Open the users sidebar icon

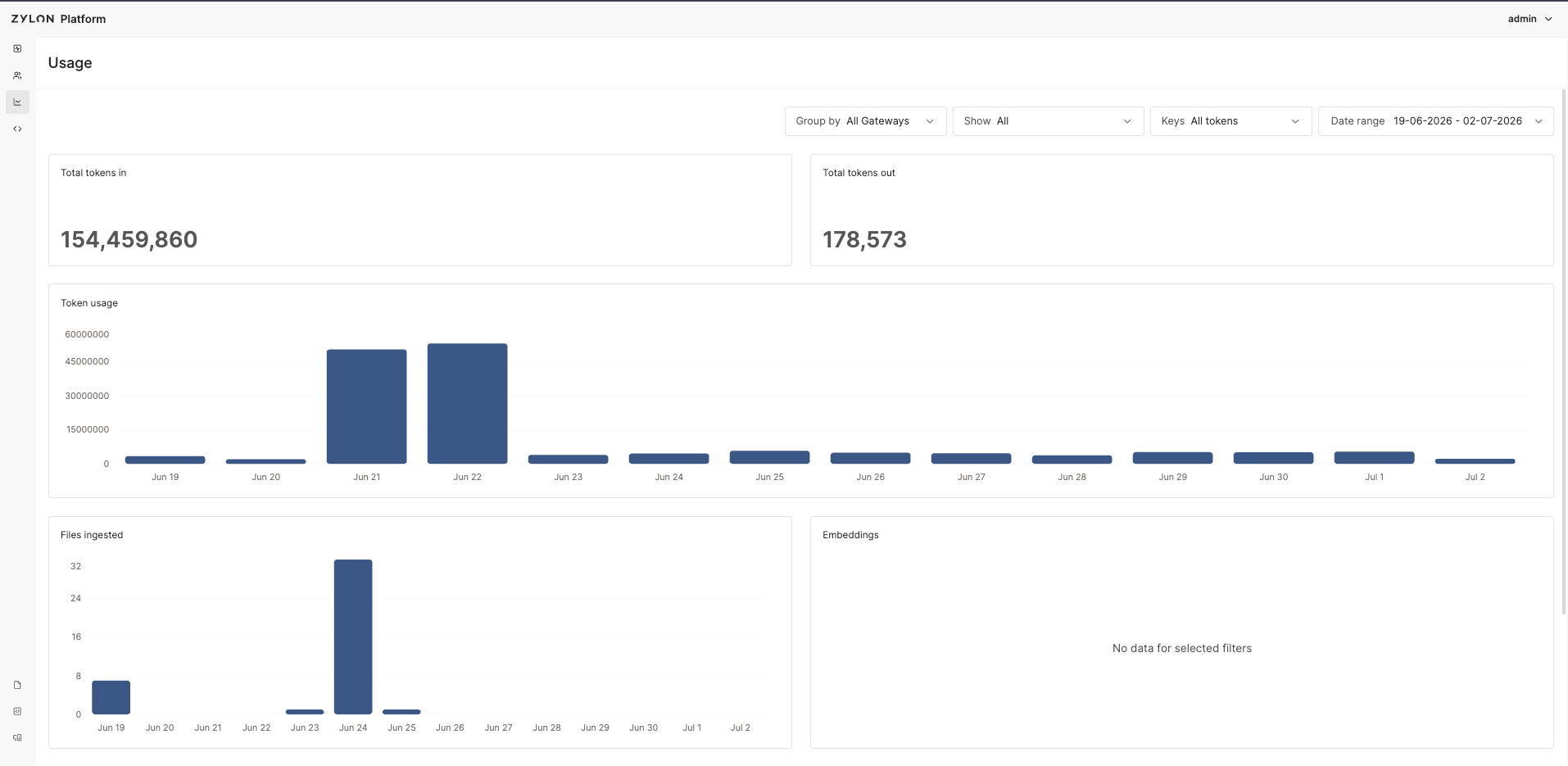point(17,75)
